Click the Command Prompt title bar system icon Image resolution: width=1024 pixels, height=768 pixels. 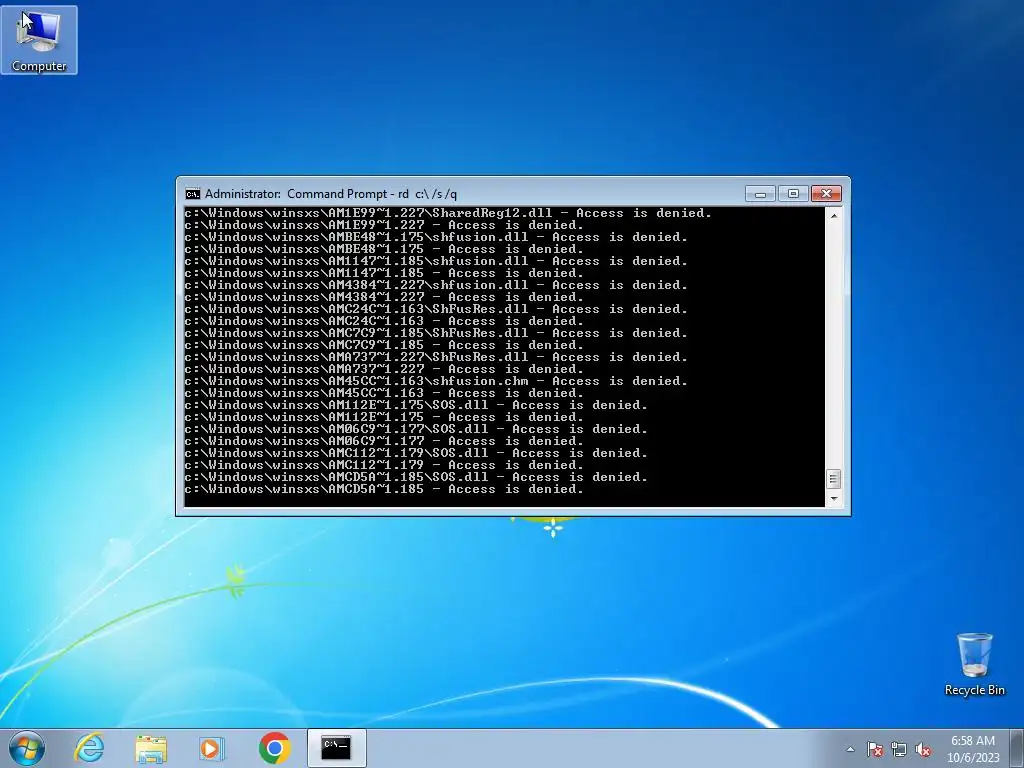(193, 194)
